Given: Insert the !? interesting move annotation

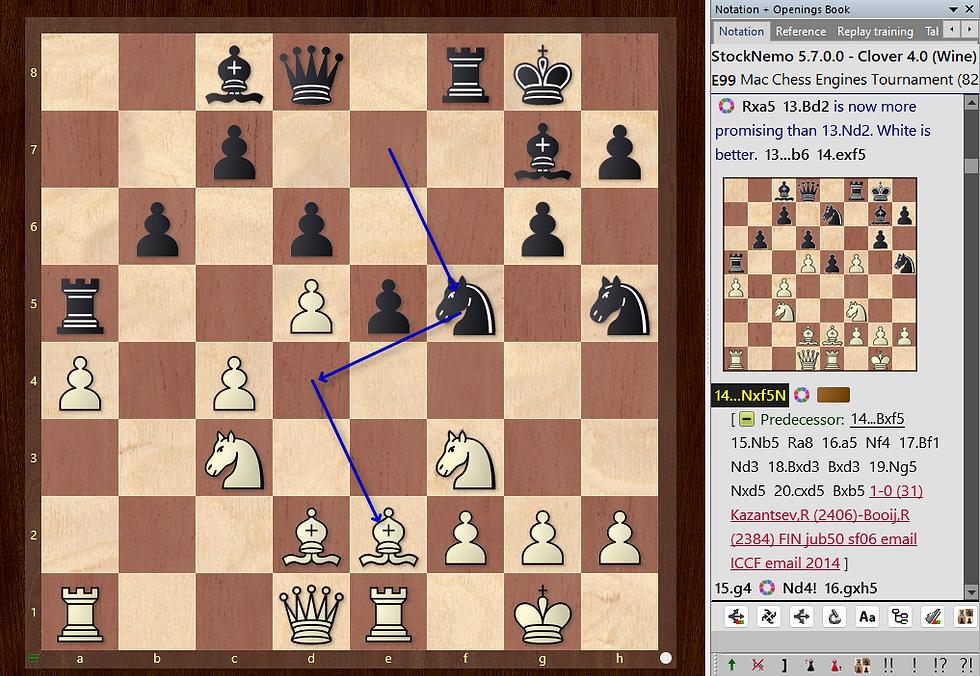Looking at the screenshot, I should (939, 665).
